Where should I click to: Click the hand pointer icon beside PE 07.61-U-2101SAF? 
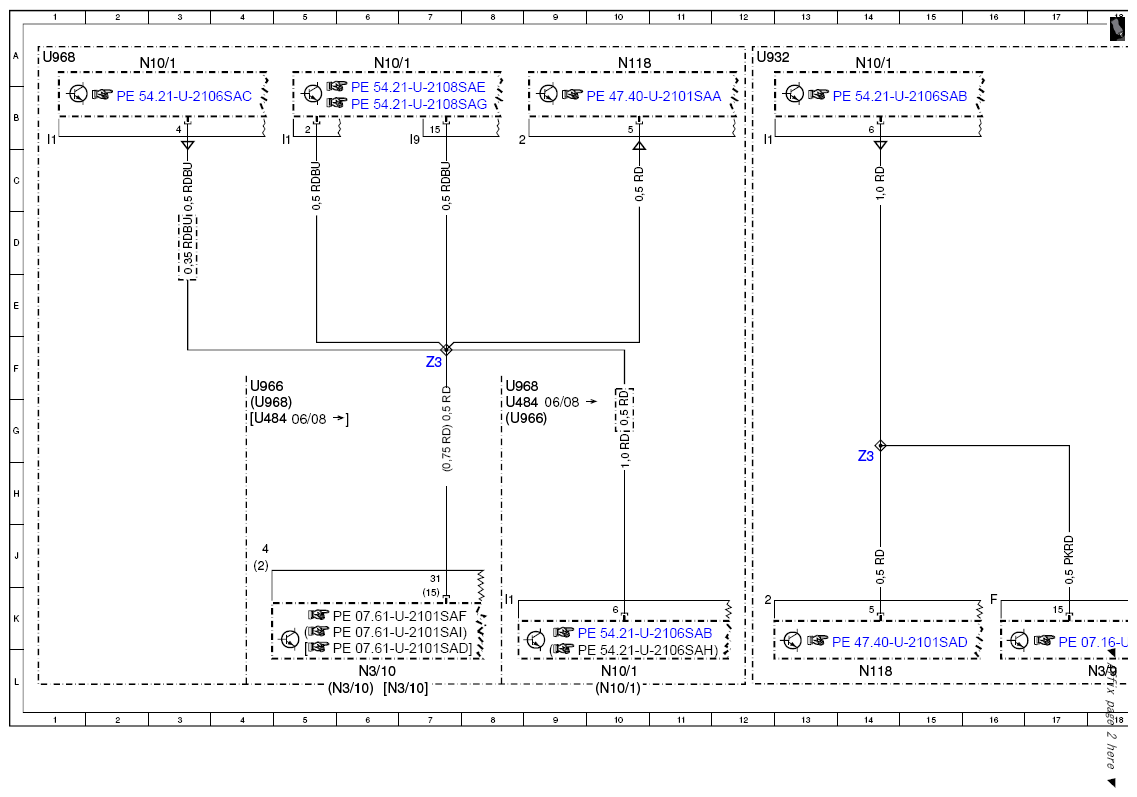[x=318, y=615]
